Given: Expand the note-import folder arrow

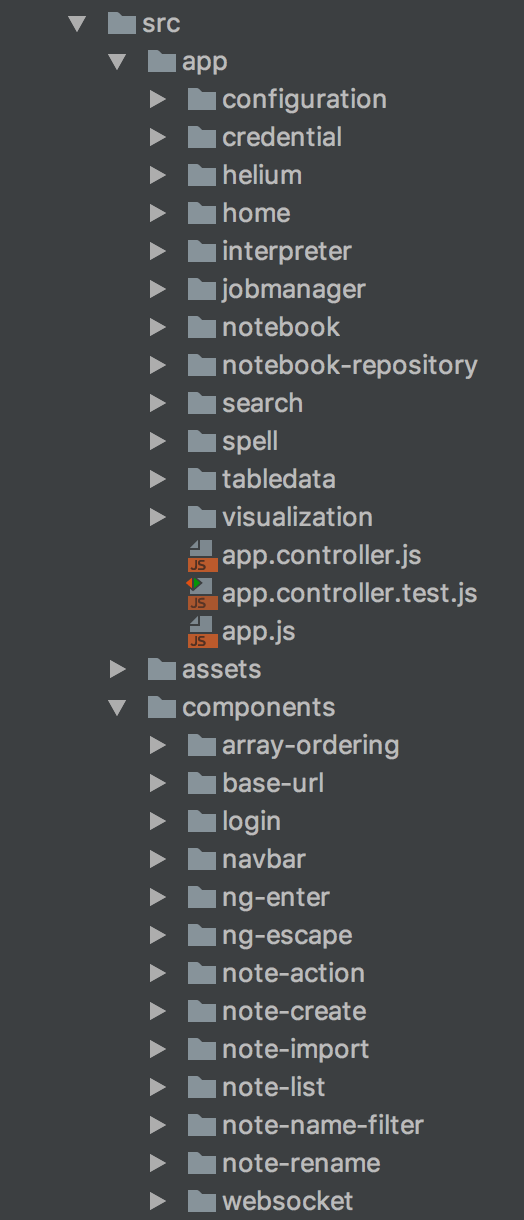Looking at the screenshot, I should 158,1049.
